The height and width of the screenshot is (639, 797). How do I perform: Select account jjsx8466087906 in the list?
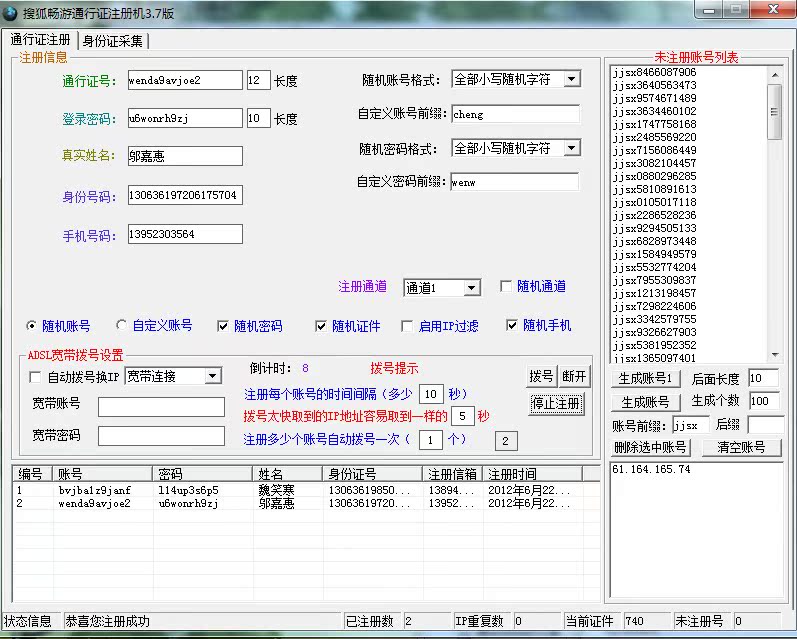655,72
